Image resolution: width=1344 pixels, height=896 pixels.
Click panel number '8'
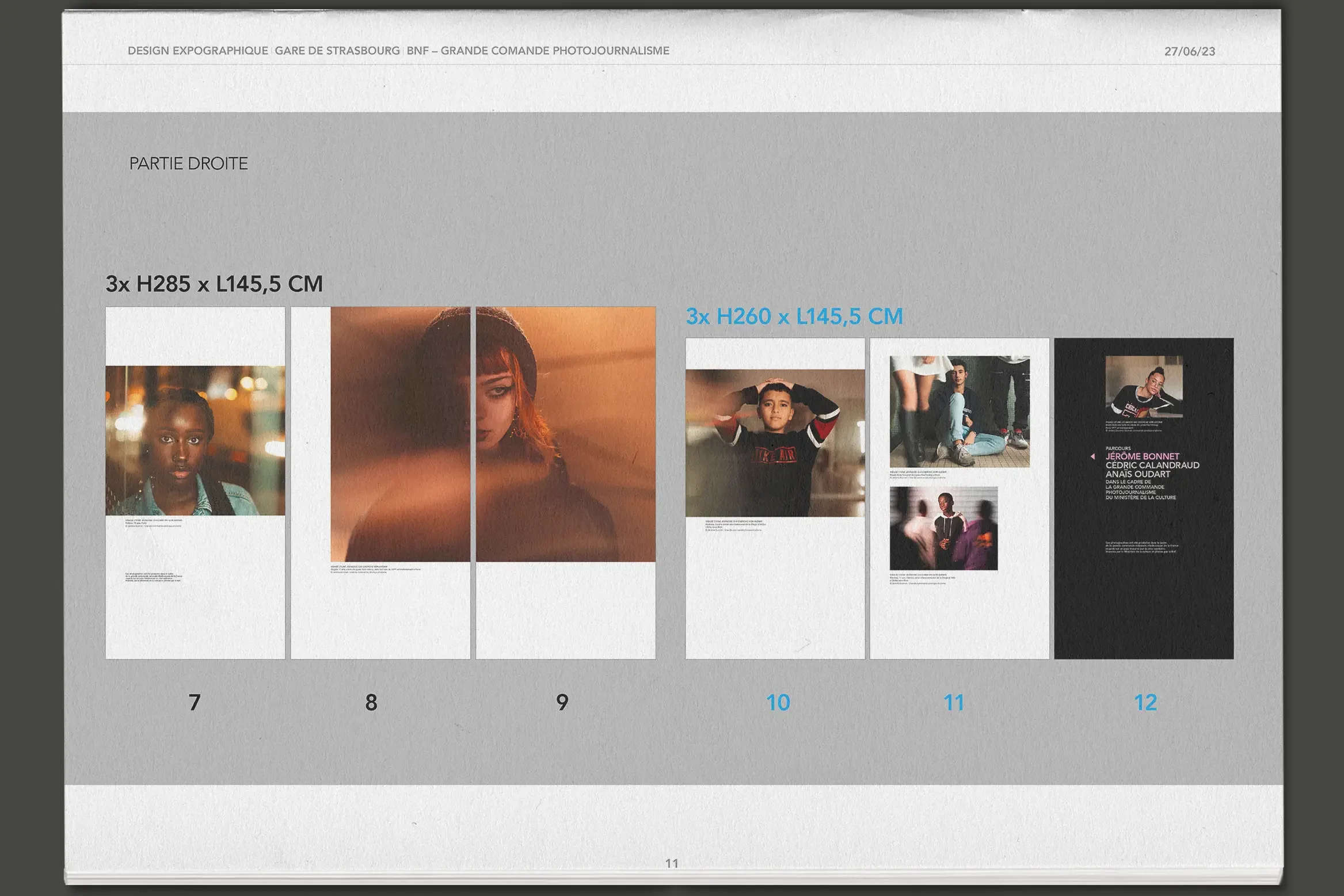point(371,702)
